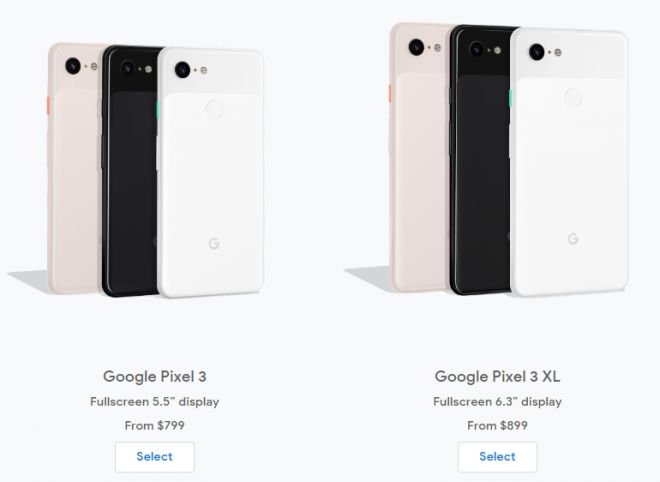This screenshot has height=482, width=660.
Task: Open the Google Pixel 3 title
Action: coord(154,376)
